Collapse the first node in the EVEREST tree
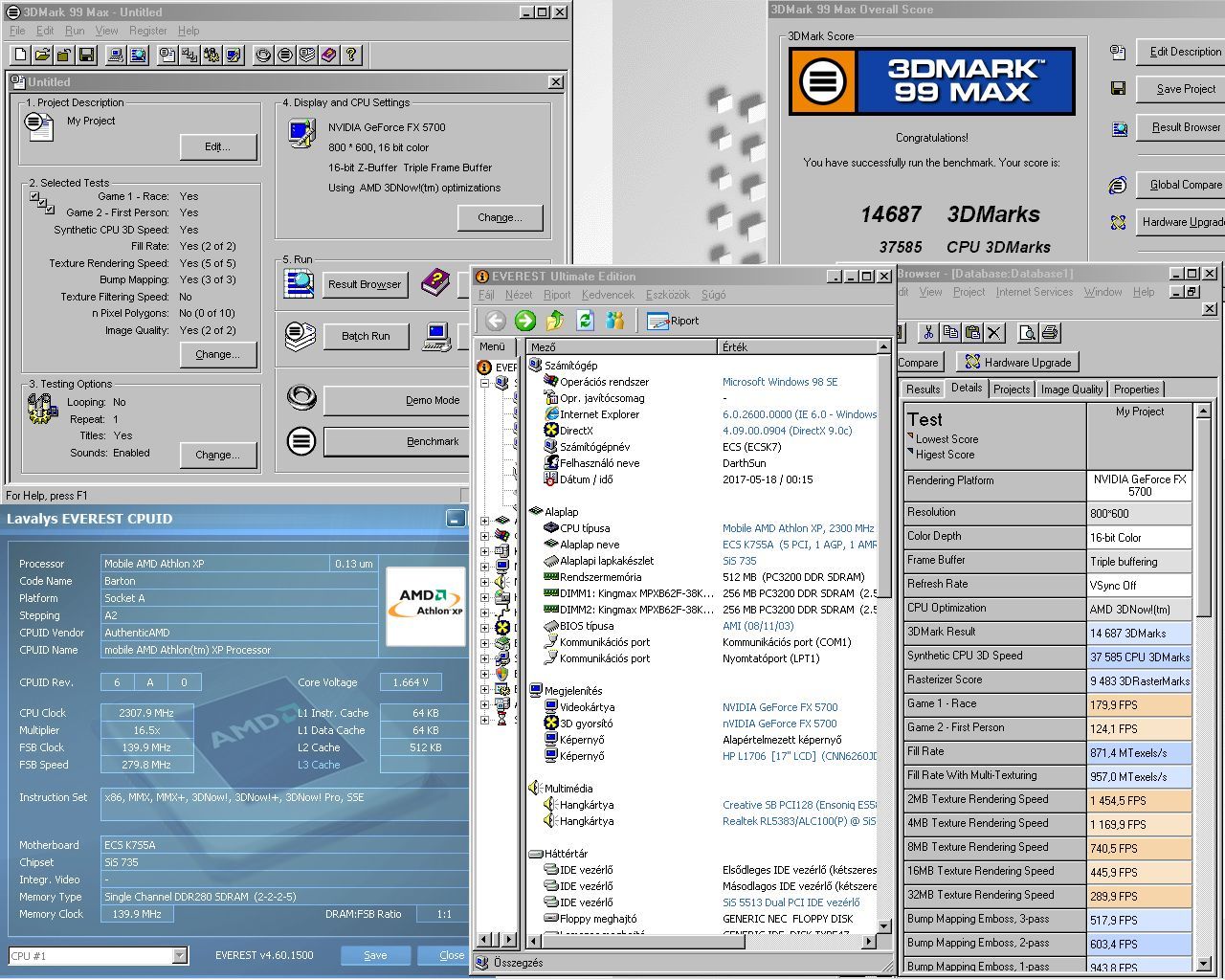 (484, 383)
